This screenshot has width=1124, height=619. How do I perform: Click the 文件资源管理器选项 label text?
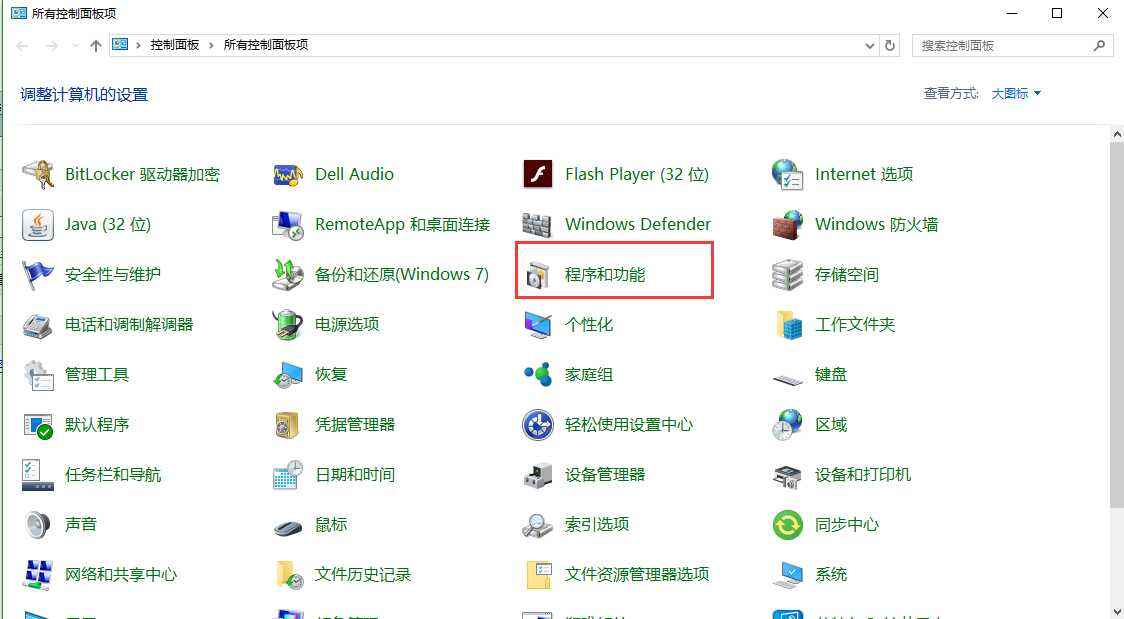pyautogui.click(x=637, y=575)
